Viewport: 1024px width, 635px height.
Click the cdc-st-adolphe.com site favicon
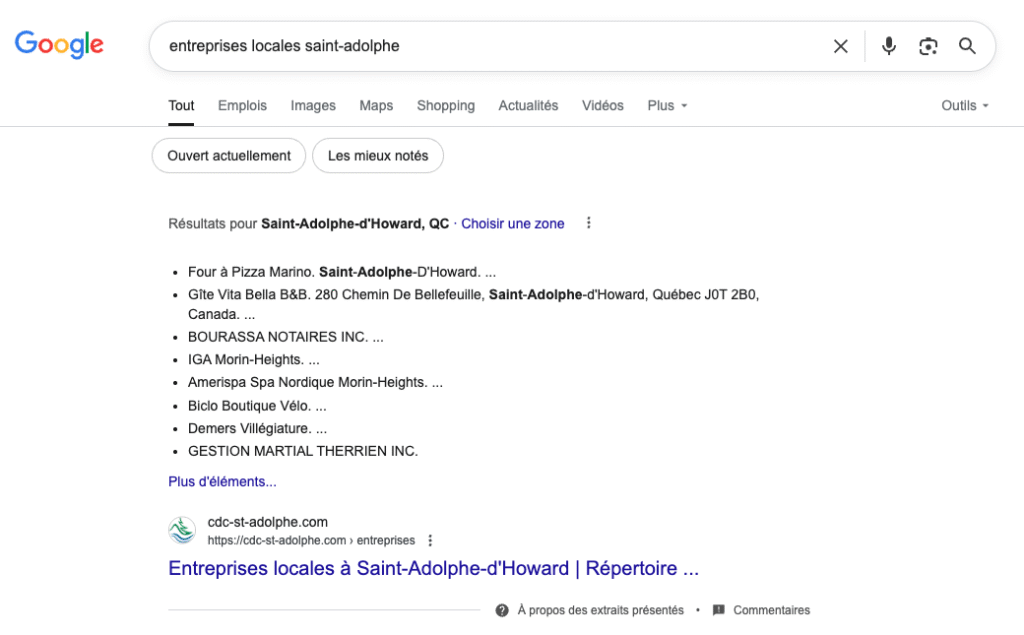[182, 531]
